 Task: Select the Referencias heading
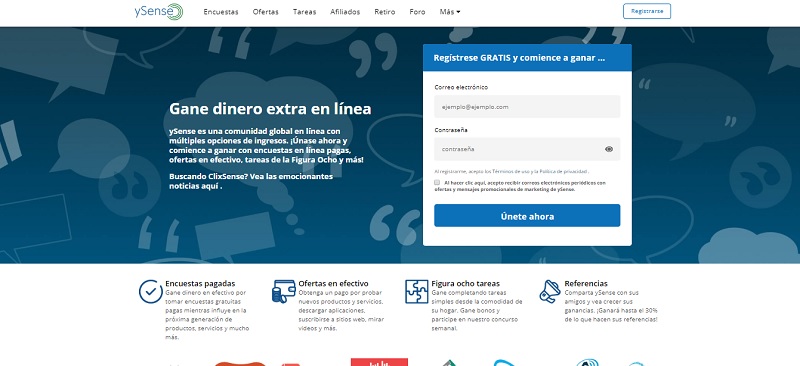pos(586,283)
